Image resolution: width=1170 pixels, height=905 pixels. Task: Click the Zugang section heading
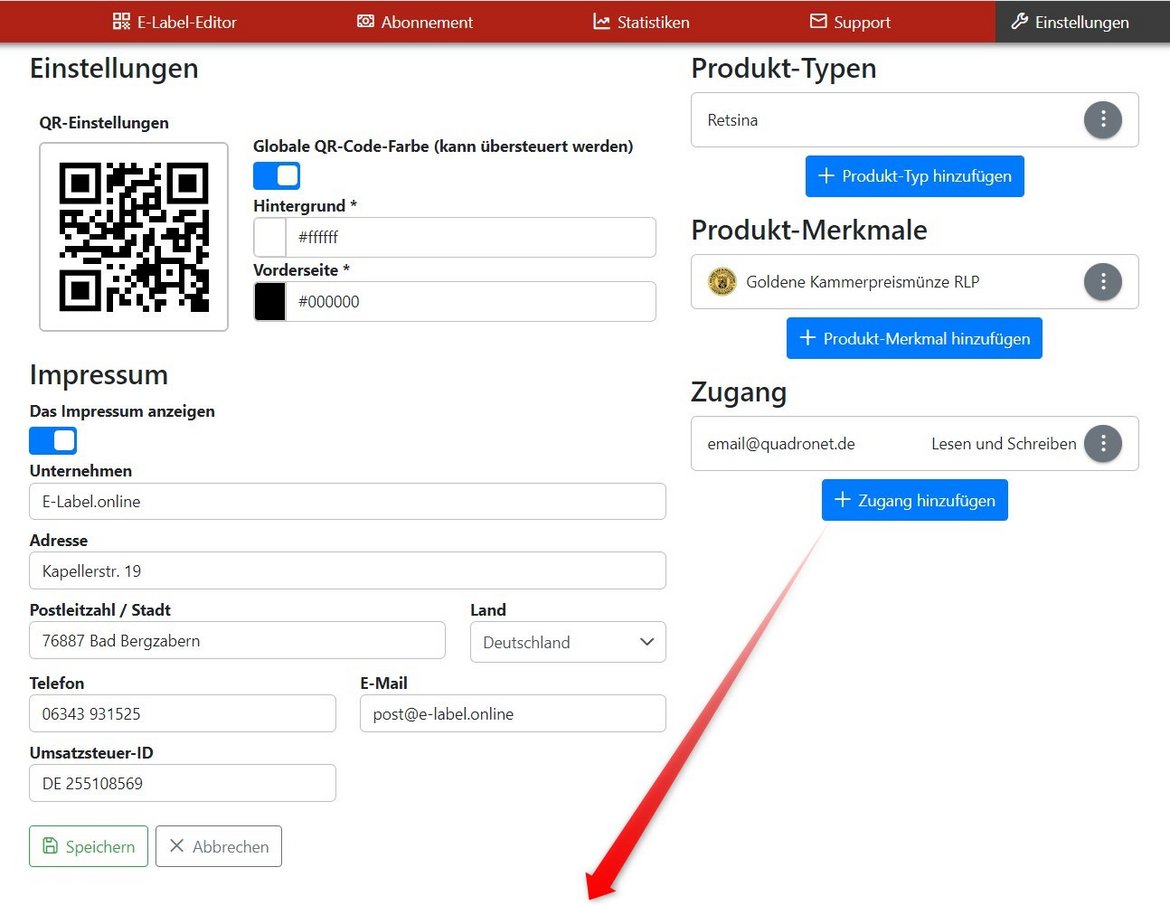pyautogui.click(x=739, y=392)
